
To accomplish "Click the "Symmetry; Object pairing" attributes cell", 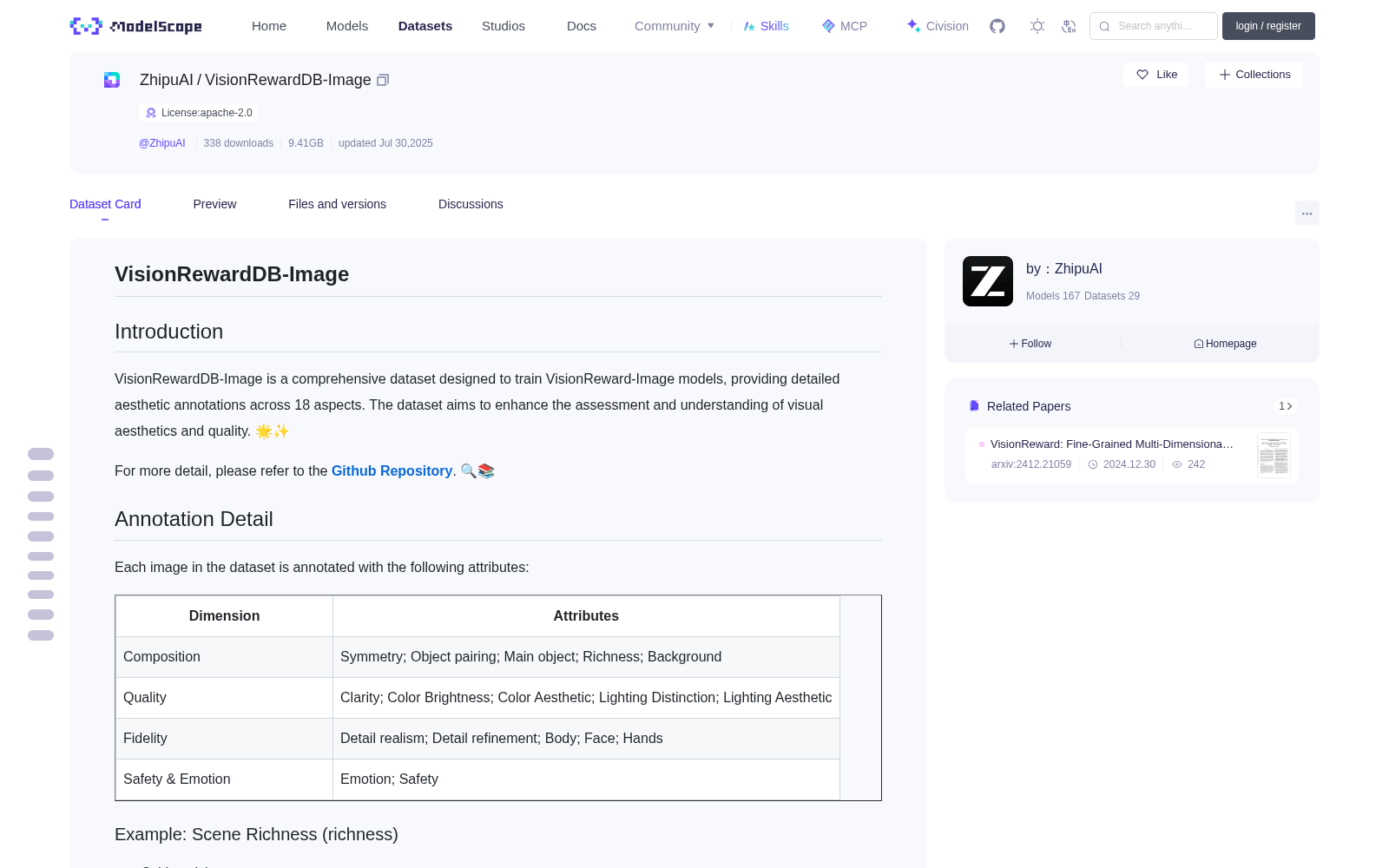I will click(586, 657).
